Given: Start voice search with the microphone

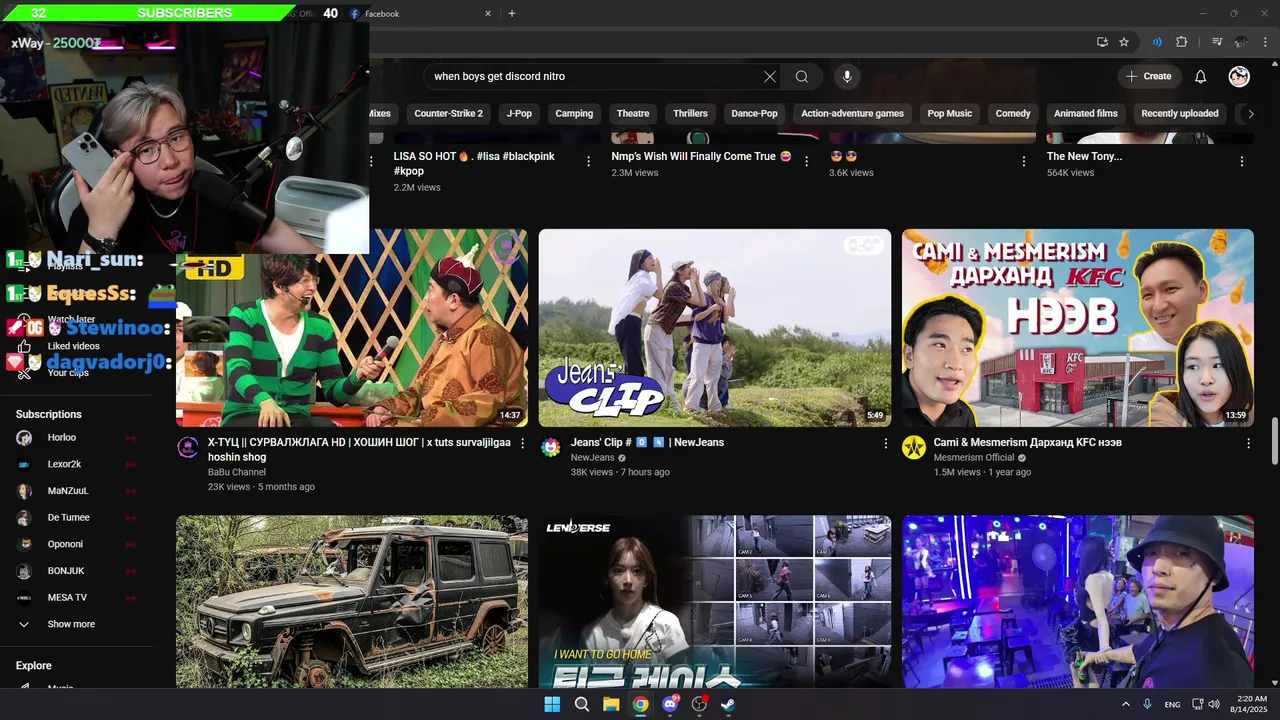Looking at the screenshot, I should click(847, 76).
